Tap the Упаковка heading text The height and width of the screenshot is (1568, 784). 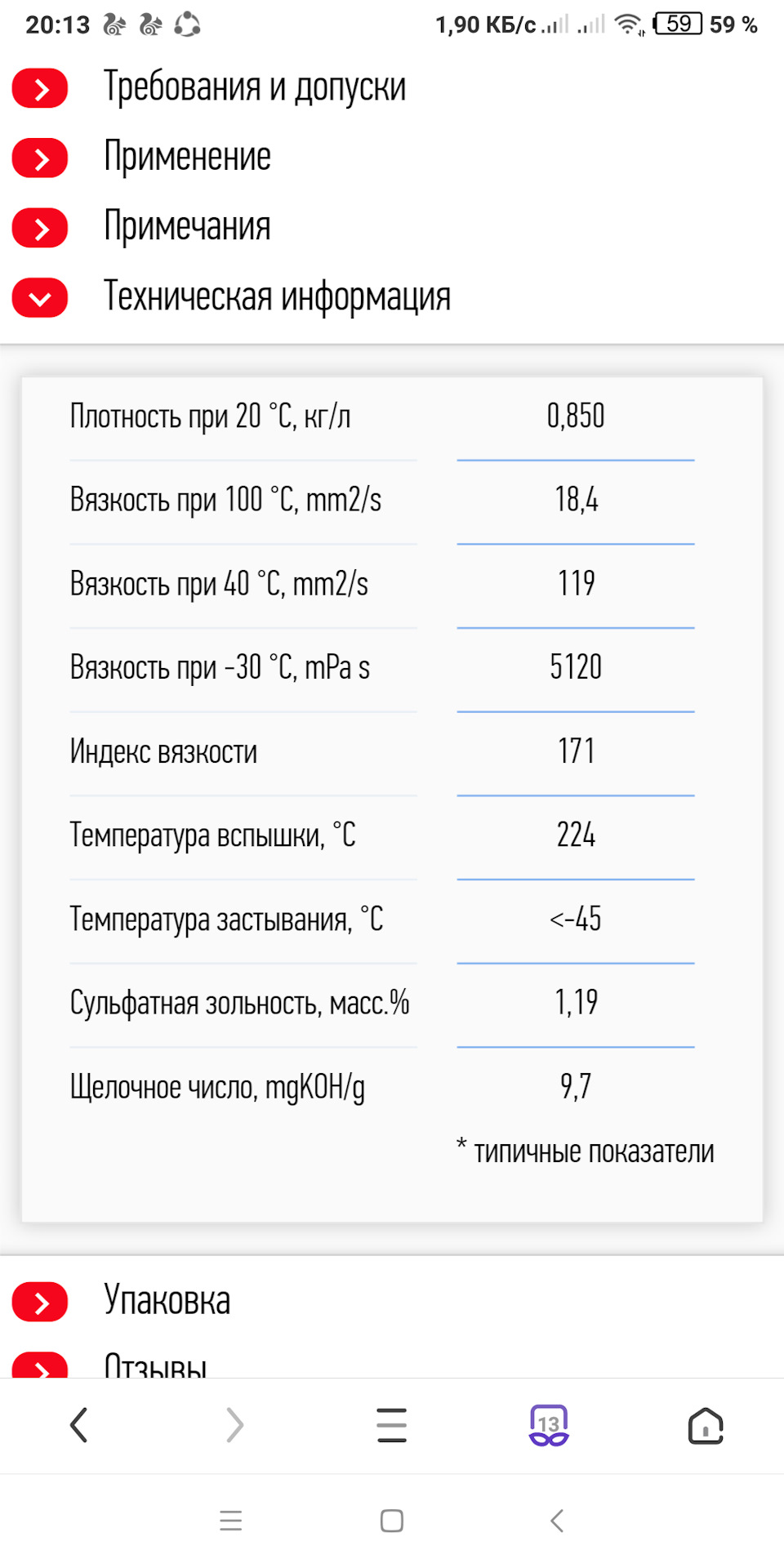[167, 1301]
